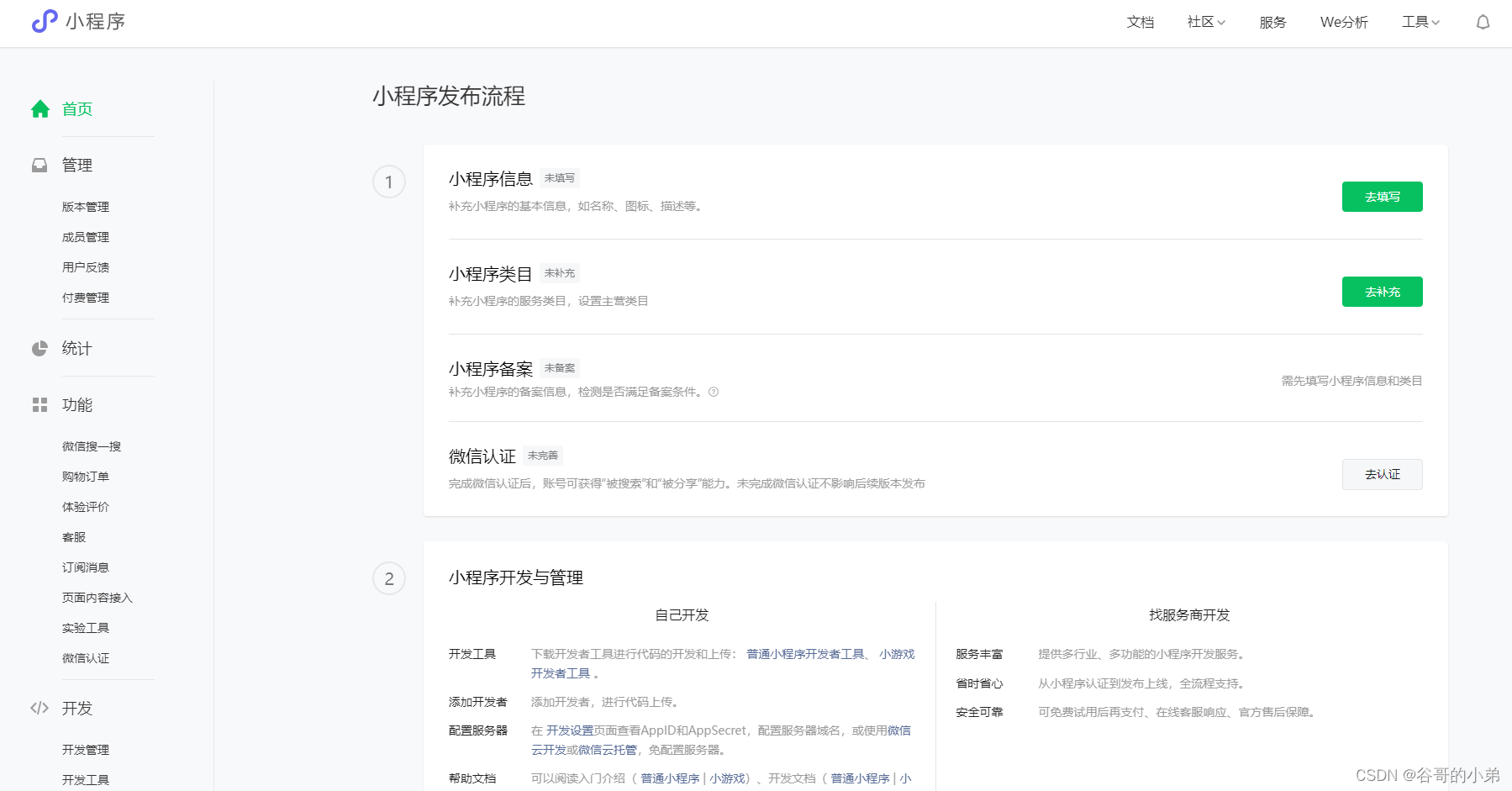1512x791 pixels.
Task: Click the 配置服务器 row label
Action: coord(478,730)
